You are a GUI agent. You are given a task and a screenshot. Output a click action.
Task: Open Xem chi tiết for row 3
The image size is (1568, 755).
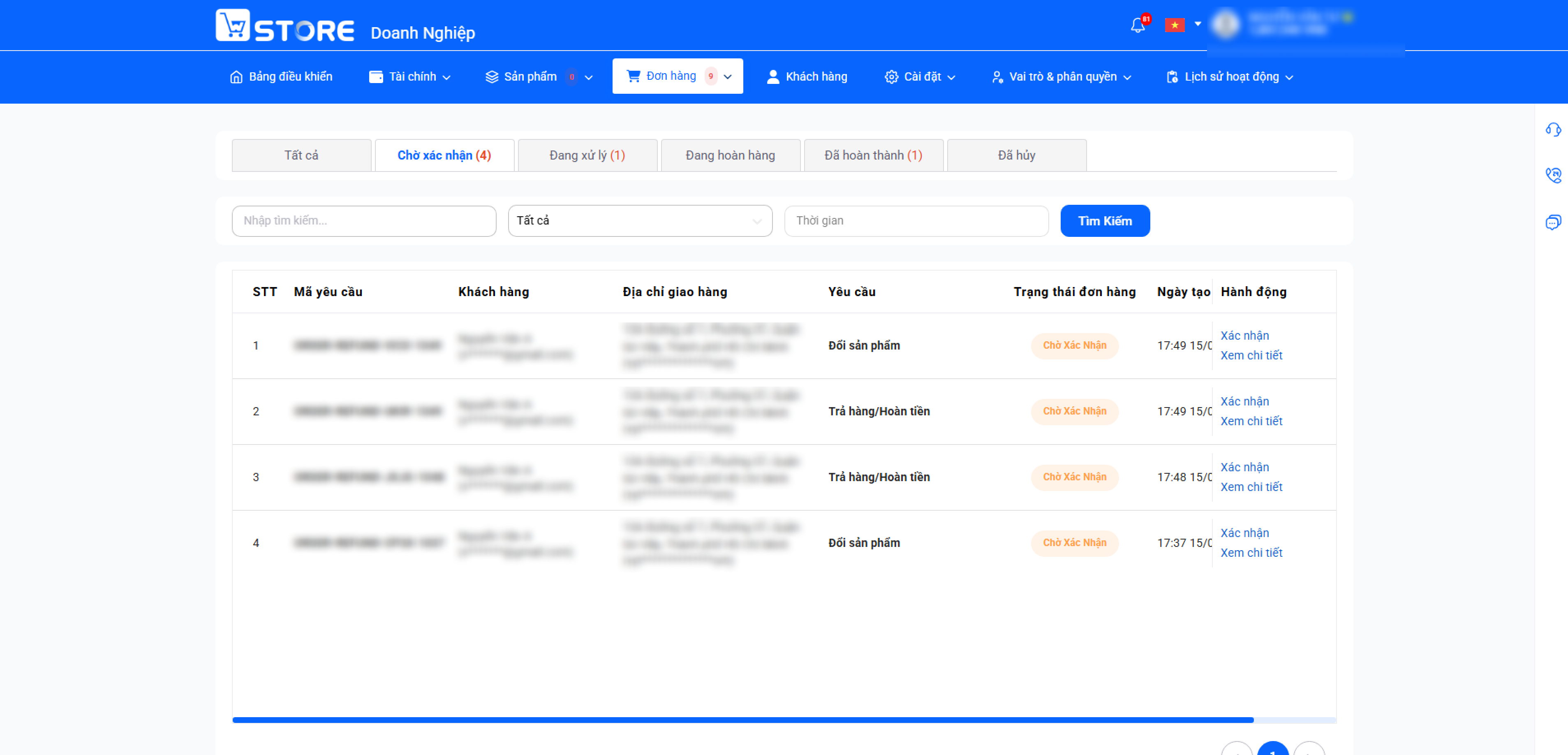pos(1251,486)
